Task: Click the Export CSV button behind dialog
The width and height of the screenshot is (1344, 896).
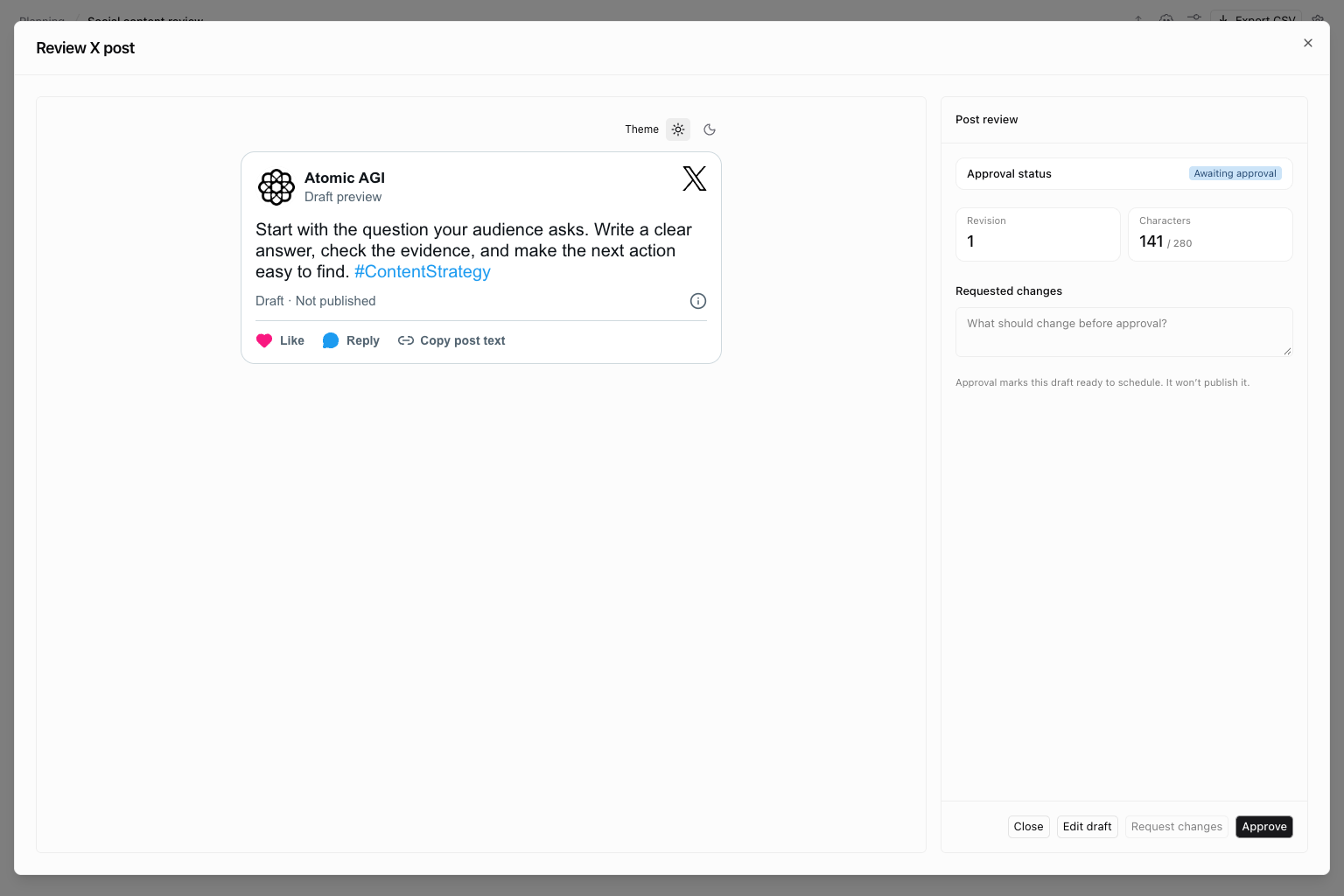Action: pos(1256,16)
